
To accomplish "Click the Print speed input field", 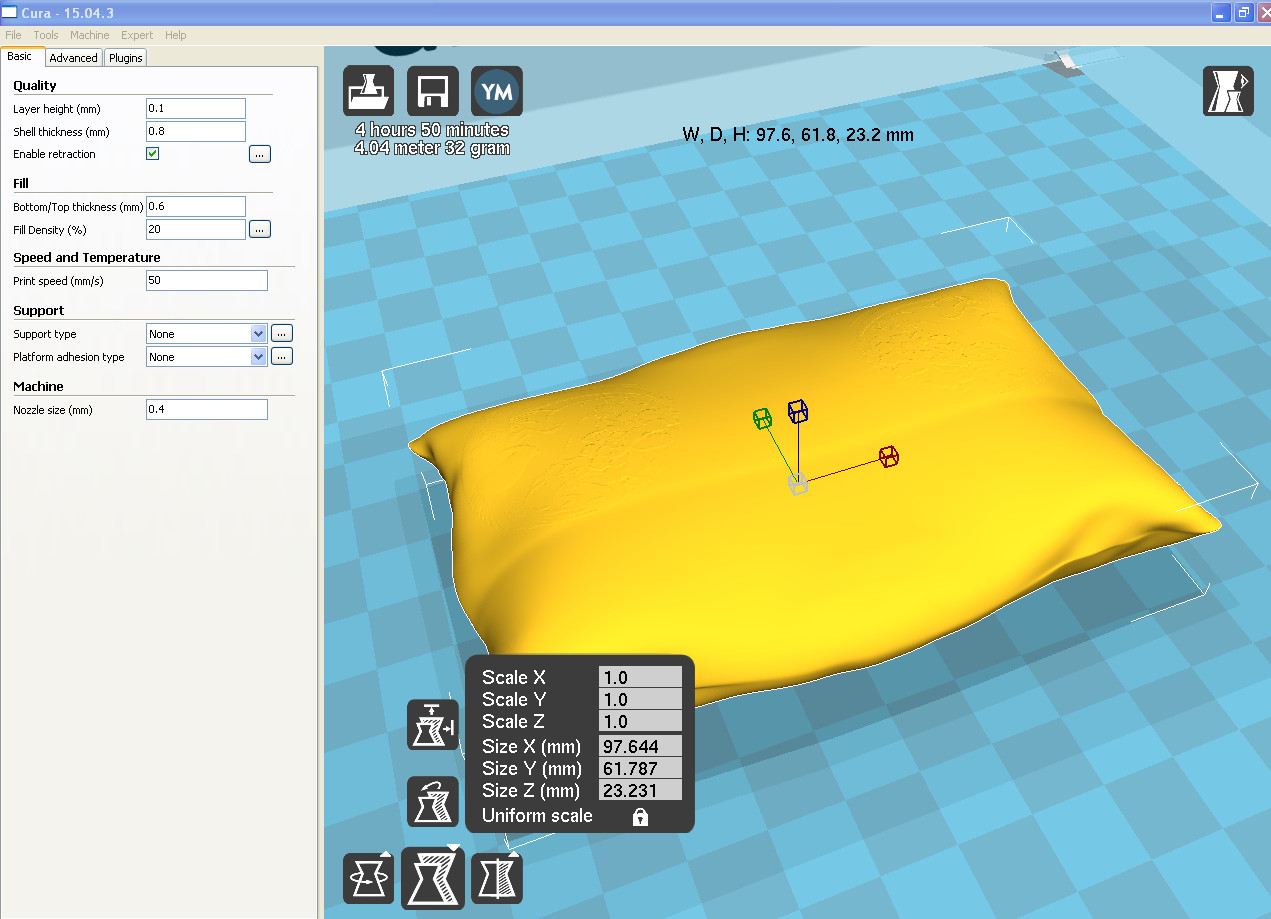I will click(x=207, y=280).
